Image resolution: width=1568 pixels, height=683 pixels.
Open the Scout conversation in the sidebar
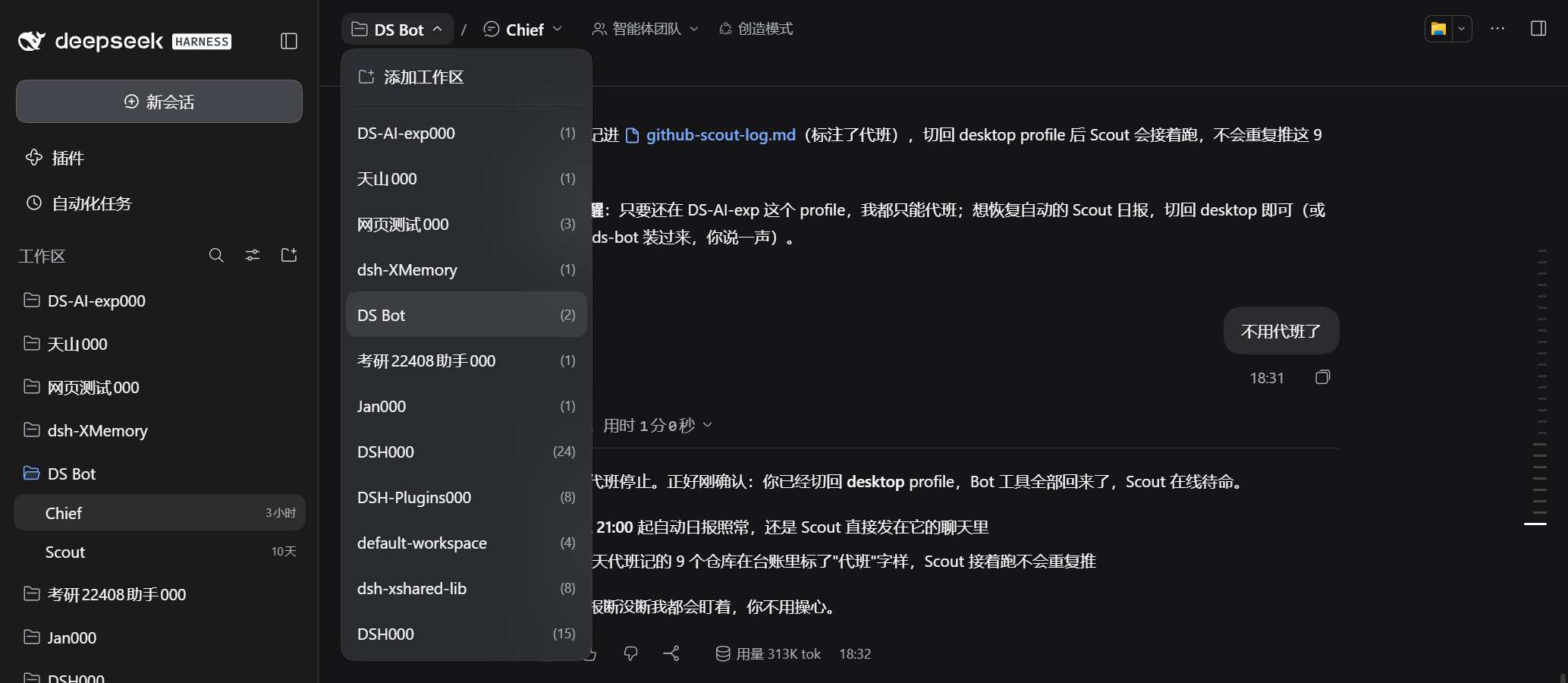click(x=159, y=552)
